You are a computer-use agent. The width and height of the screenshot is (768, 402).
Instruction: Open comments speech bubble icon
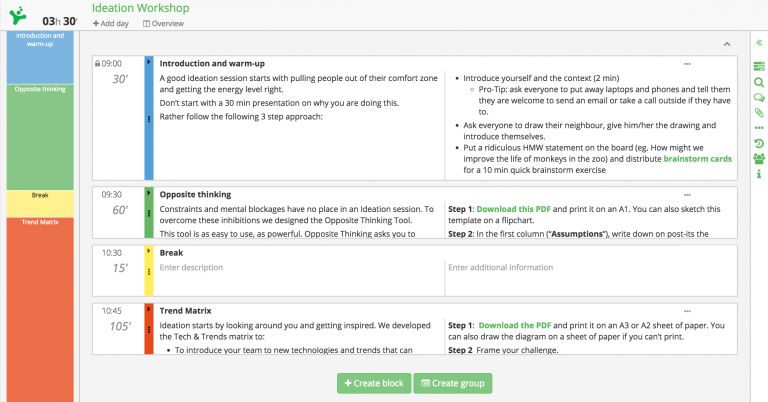pyautogui.click(x=759, y=98)
